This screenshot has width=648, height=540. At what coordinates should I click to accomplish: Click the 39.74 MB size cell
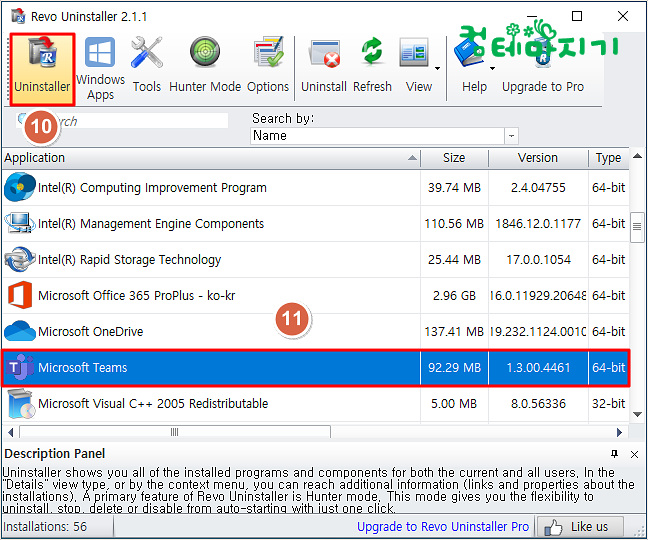tap(454, 188)
